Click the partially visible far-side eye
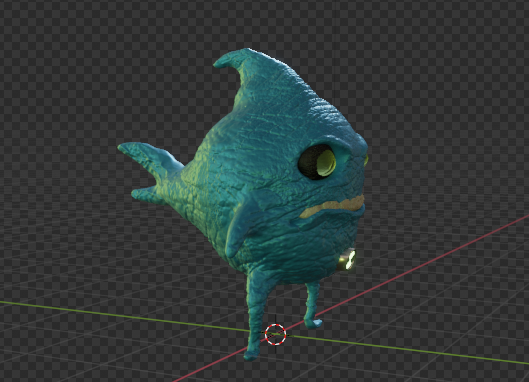 pyautogui.click(x=366, y=160)
